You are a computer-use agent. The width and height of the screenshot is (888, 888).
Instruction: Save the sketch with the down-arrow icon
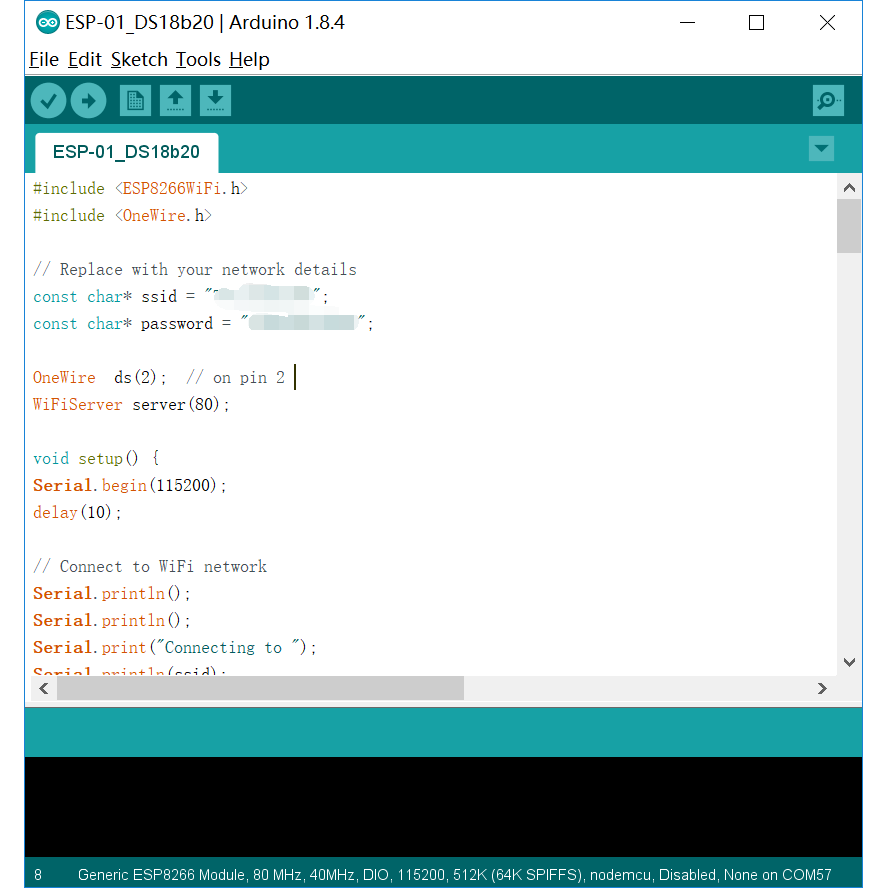point(215,100)
